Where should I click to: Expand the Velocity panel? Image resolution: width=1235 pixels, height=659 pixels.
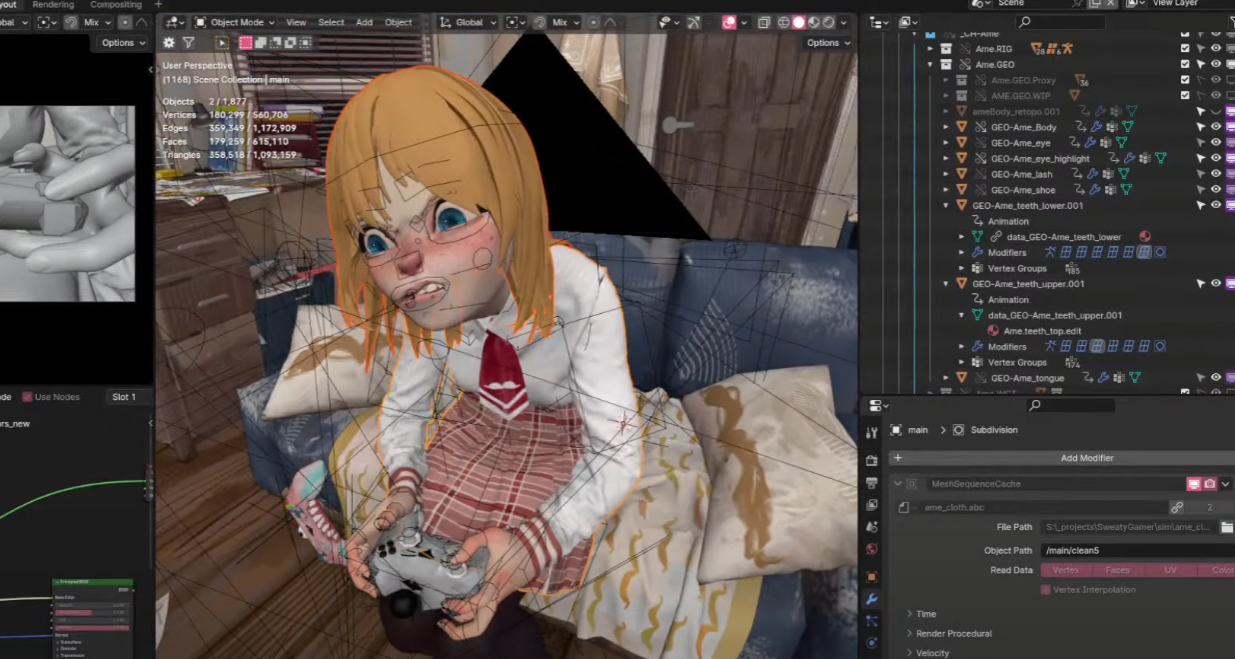coord(934,653)
